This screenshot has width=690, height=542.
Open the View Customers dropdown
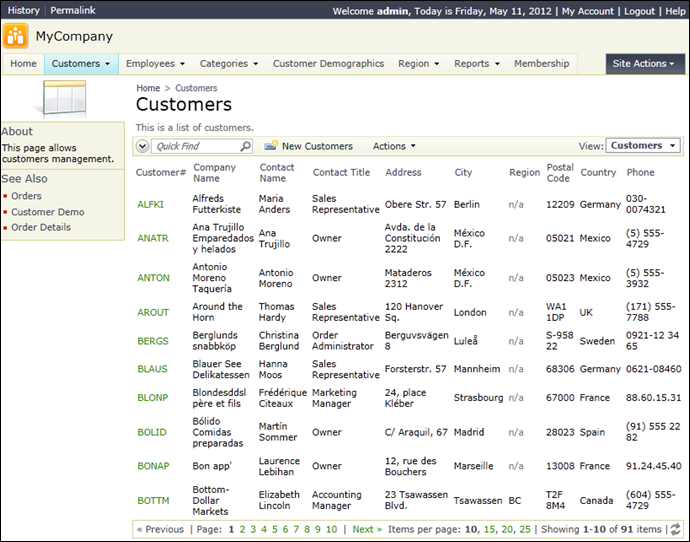click(x=642, y=146)
